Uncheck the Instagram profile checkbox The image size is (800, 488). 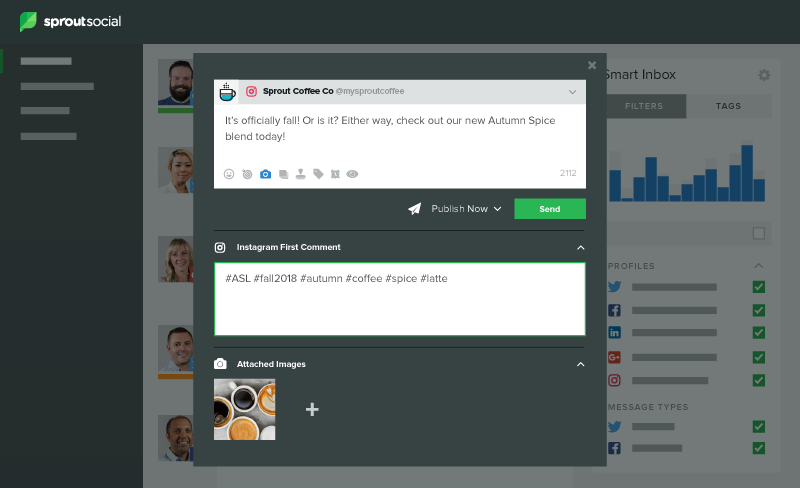[759, 380]
